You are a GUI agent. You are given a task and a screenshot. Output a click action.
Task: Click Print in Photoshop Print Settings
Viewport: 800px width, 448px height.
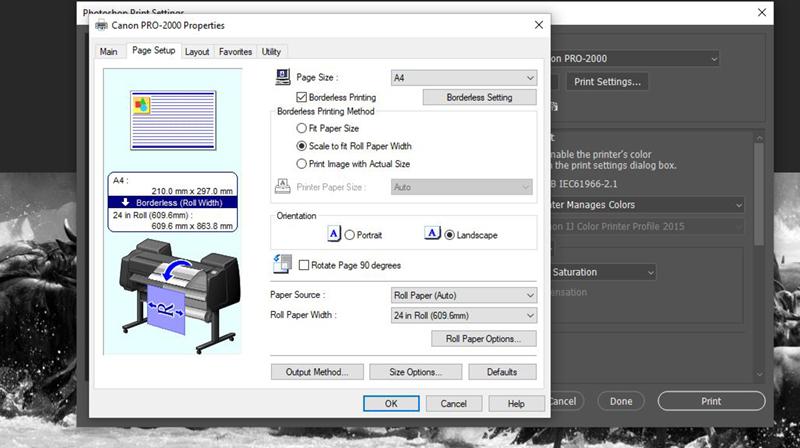click(711, 401)
